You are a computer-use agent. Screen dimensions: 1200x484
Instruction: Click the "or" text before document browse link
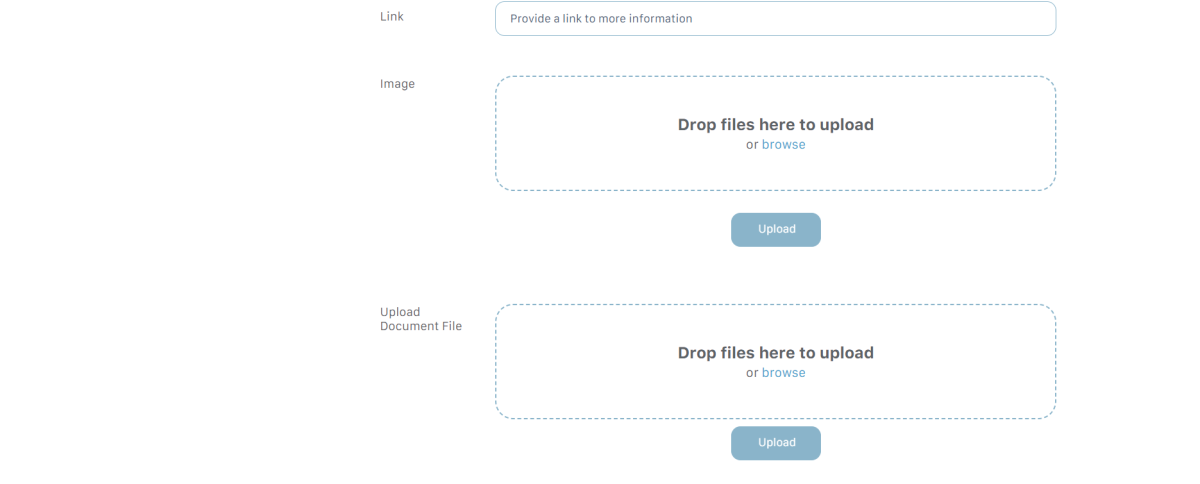click(x=752, y=373)
